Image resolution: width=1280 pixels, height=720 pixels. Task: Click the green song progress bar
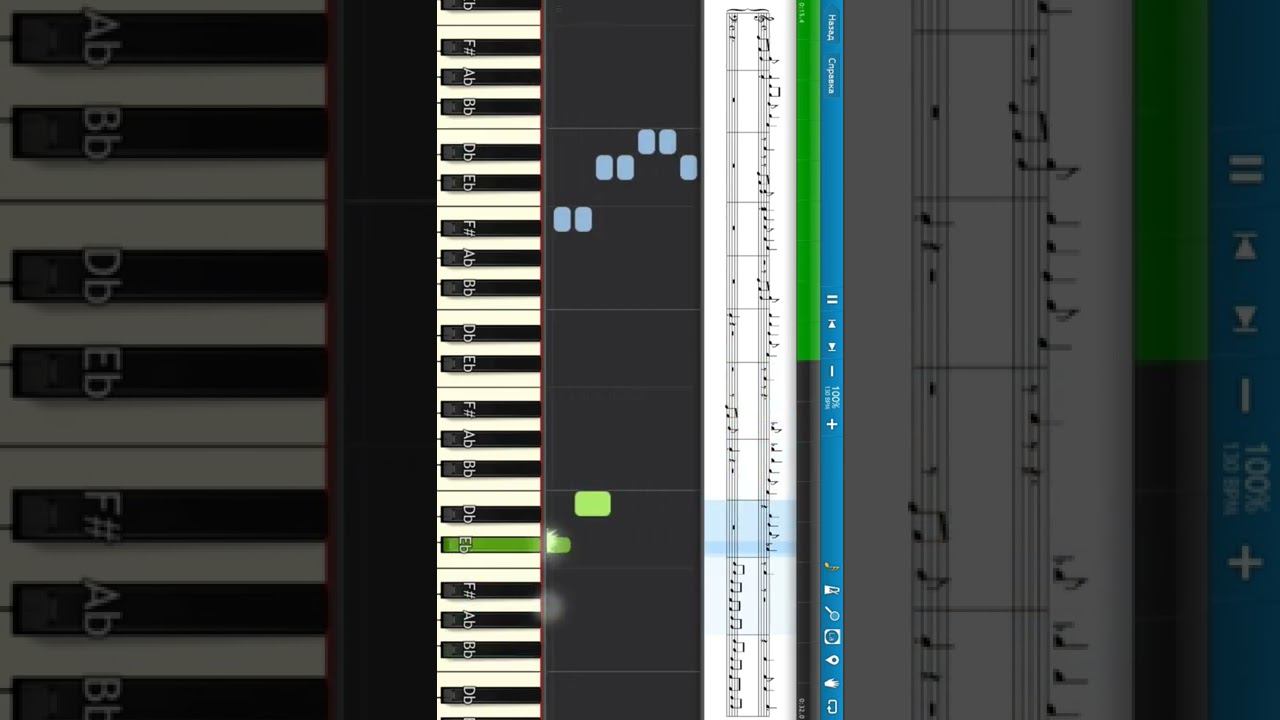(x=808, y=180)
